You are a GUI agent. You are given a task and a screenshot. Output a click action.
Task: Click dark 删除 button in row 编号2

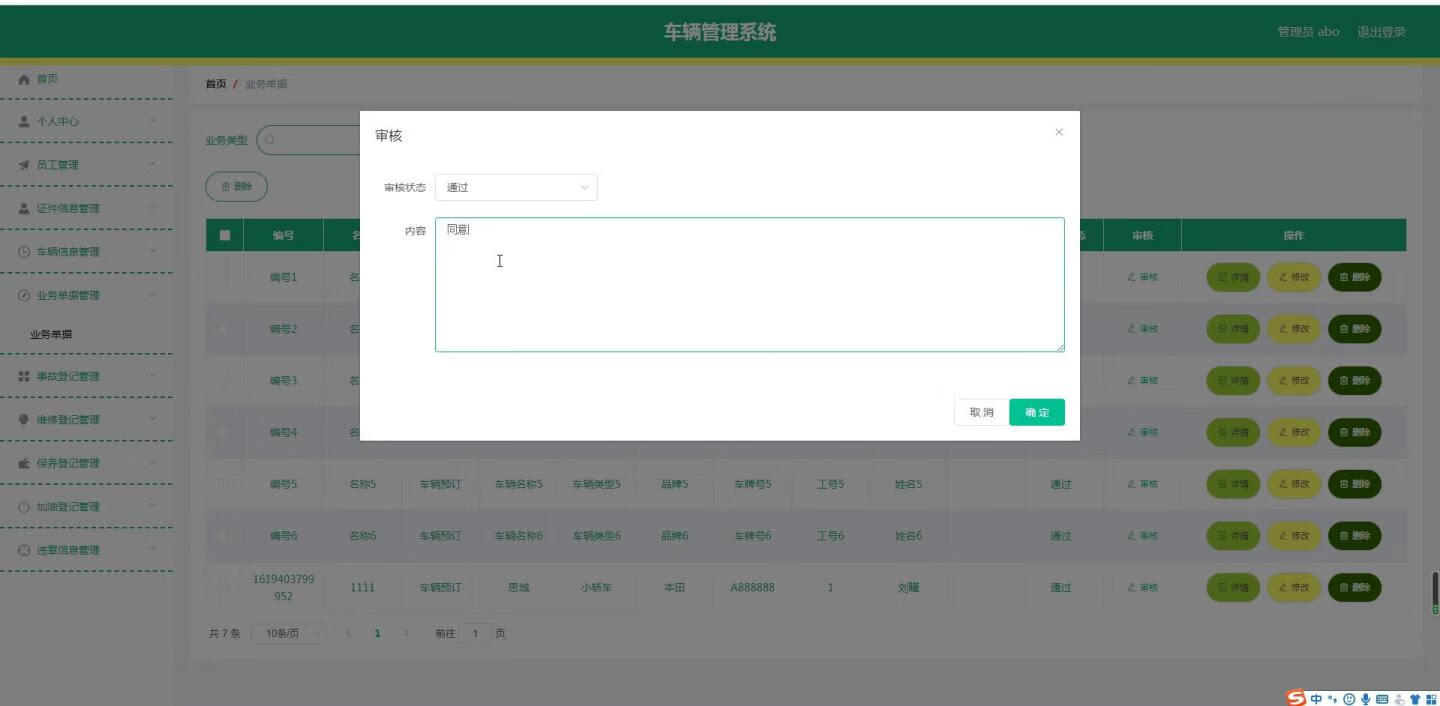[1354, 329]
